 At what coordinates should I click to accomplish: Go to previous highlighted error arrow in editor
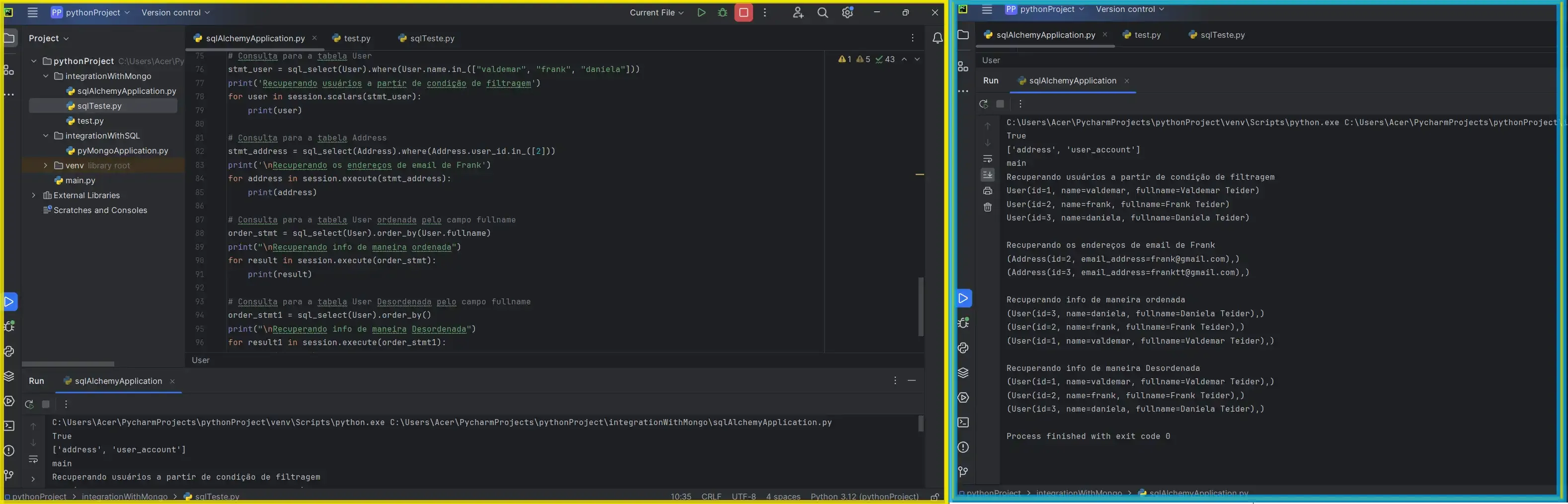[904, 60]
